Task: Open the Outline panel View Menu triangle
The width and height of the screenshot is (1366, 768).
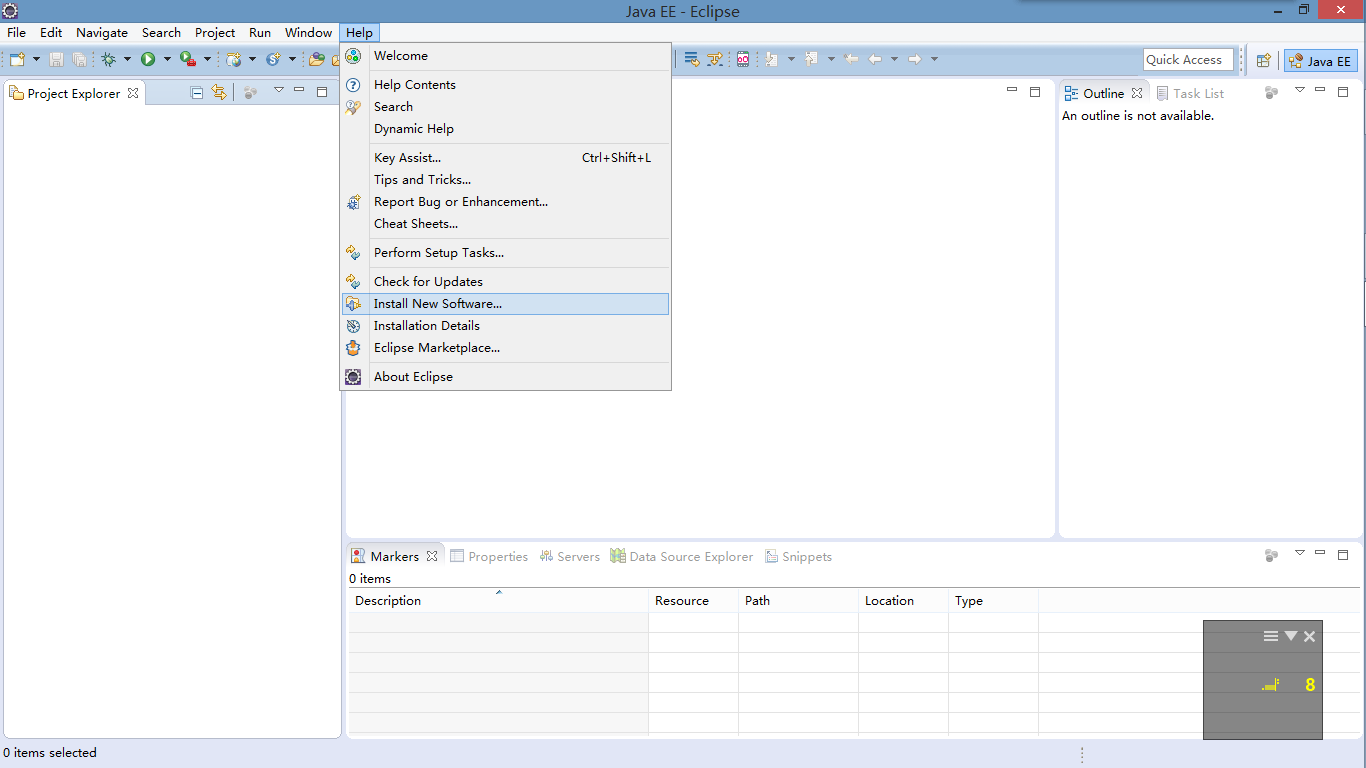Action: tap(1300, 90)
